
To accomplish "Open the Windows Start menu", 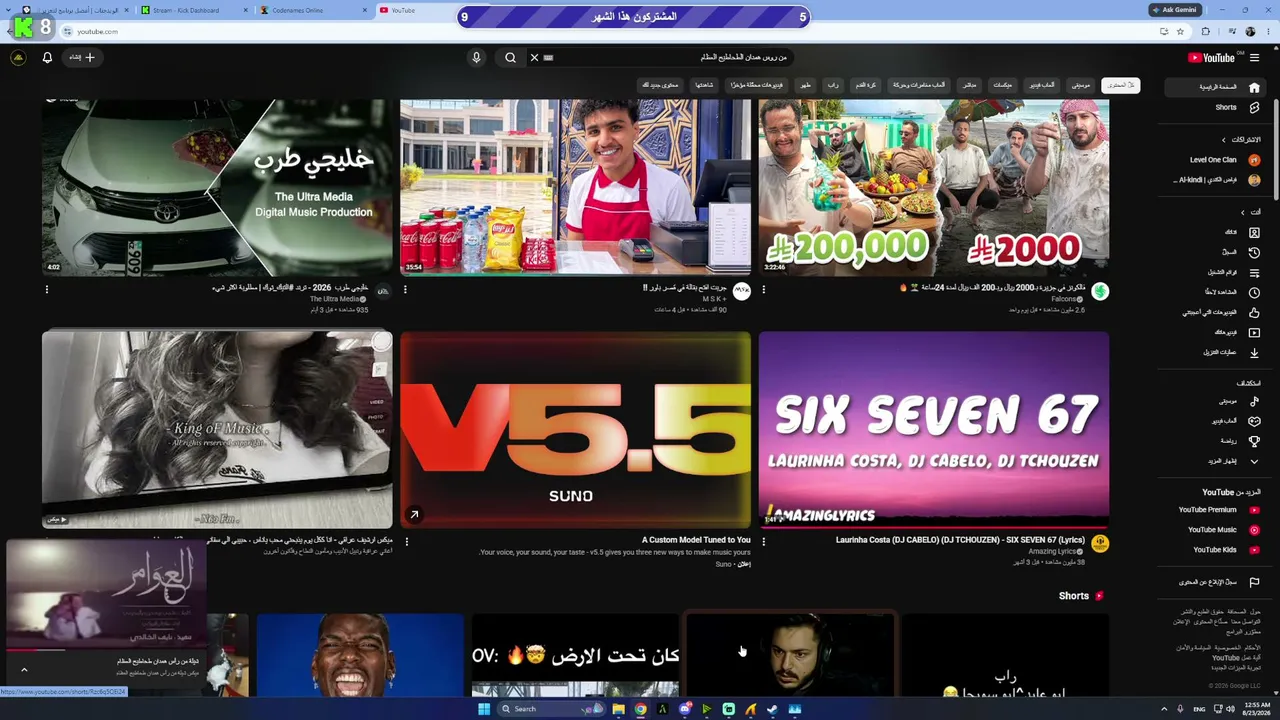I will (484, 709).
